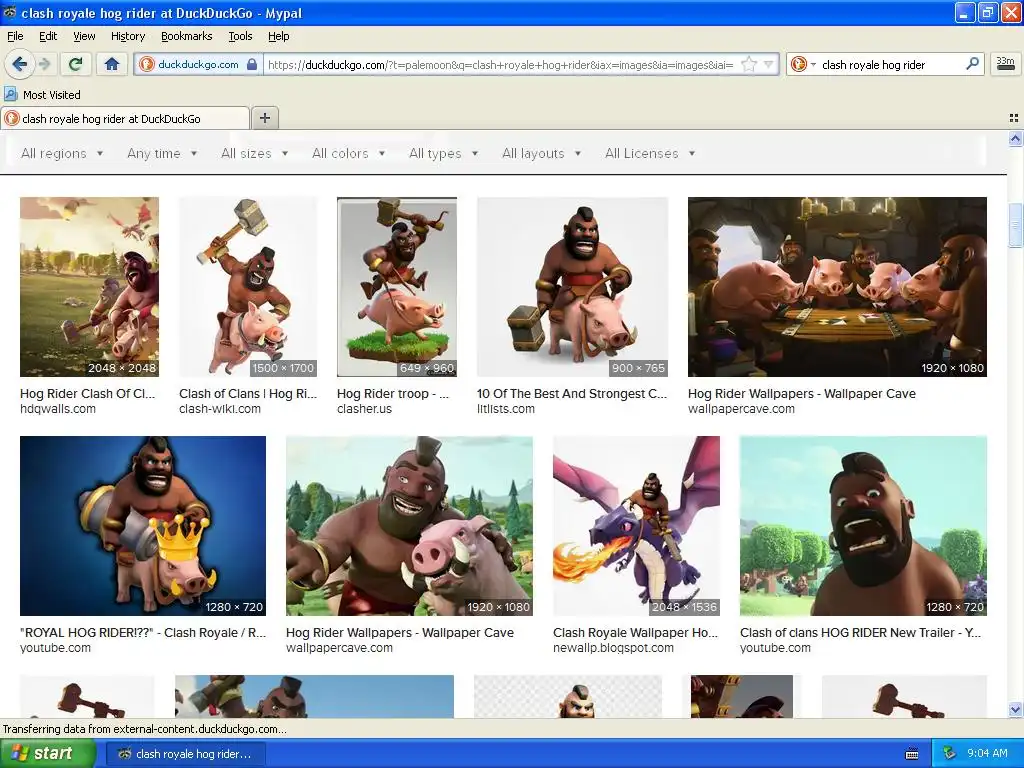Open the browser home page
Screen dimensions: 1024x768
click(112, 64)
